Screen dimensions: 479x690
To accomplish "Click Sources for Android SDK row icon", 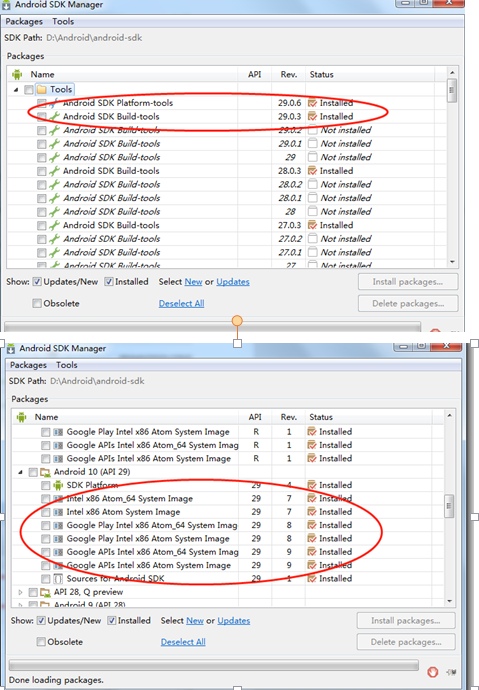I will pos(58,579).
